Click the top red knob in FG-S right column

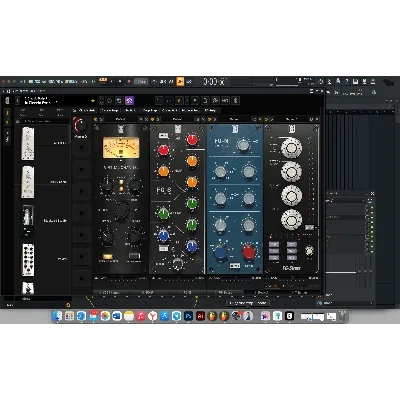point(192,140)
